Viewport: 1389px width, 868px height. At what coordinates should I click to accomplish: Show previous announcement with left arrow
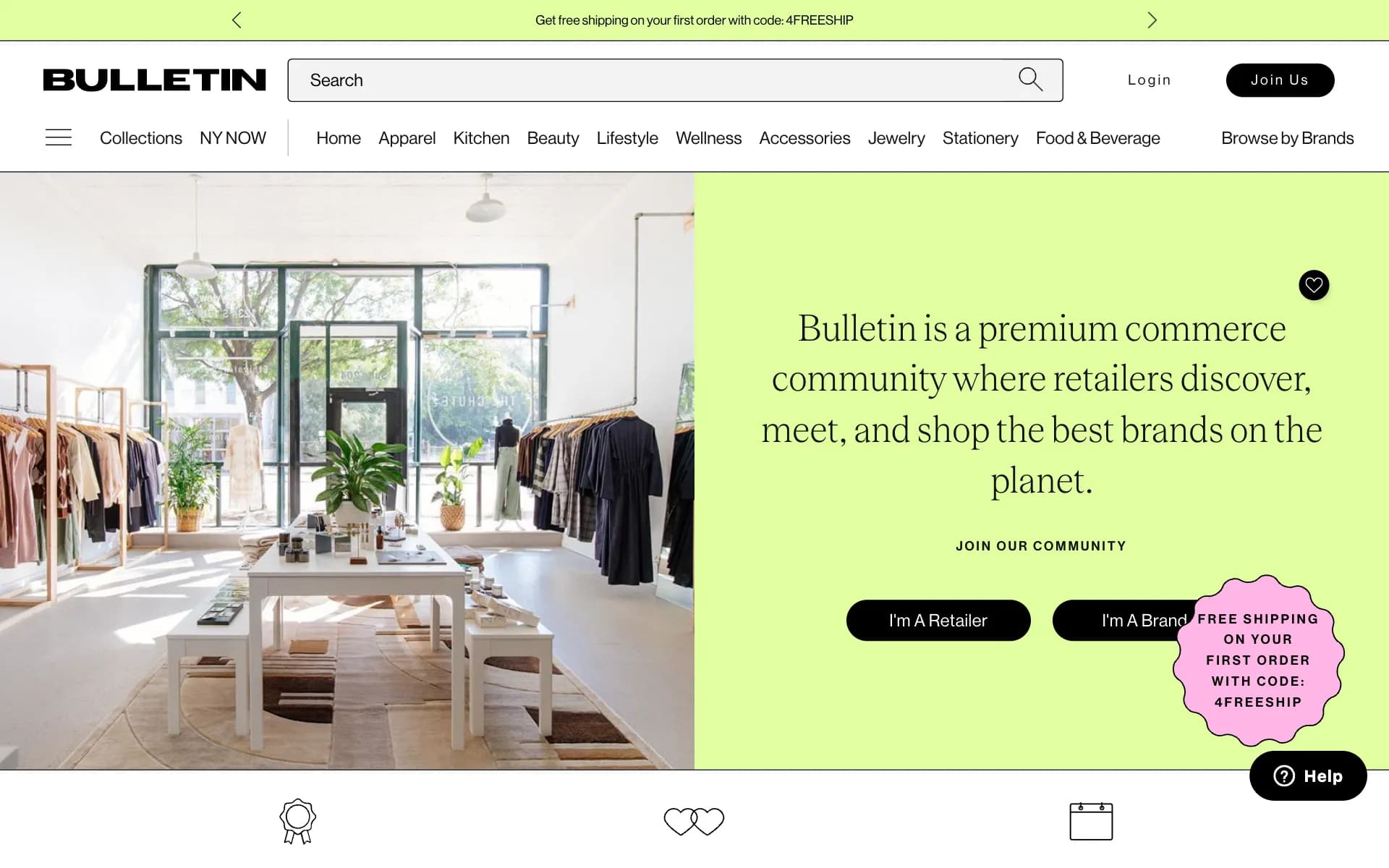click(x=237, y=20)
